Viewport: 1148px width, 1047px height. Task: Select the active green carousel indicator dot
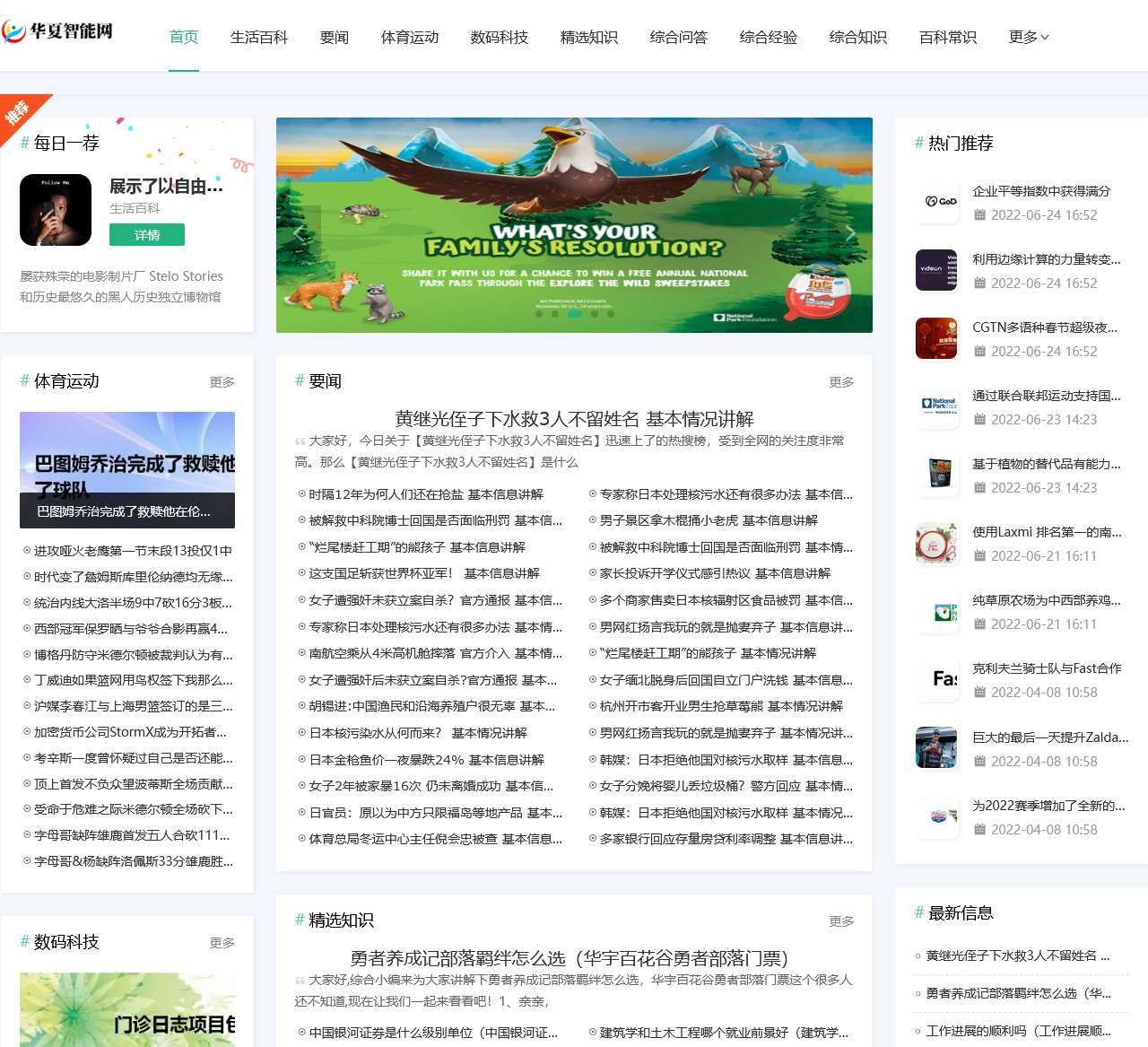pos(574,314)
